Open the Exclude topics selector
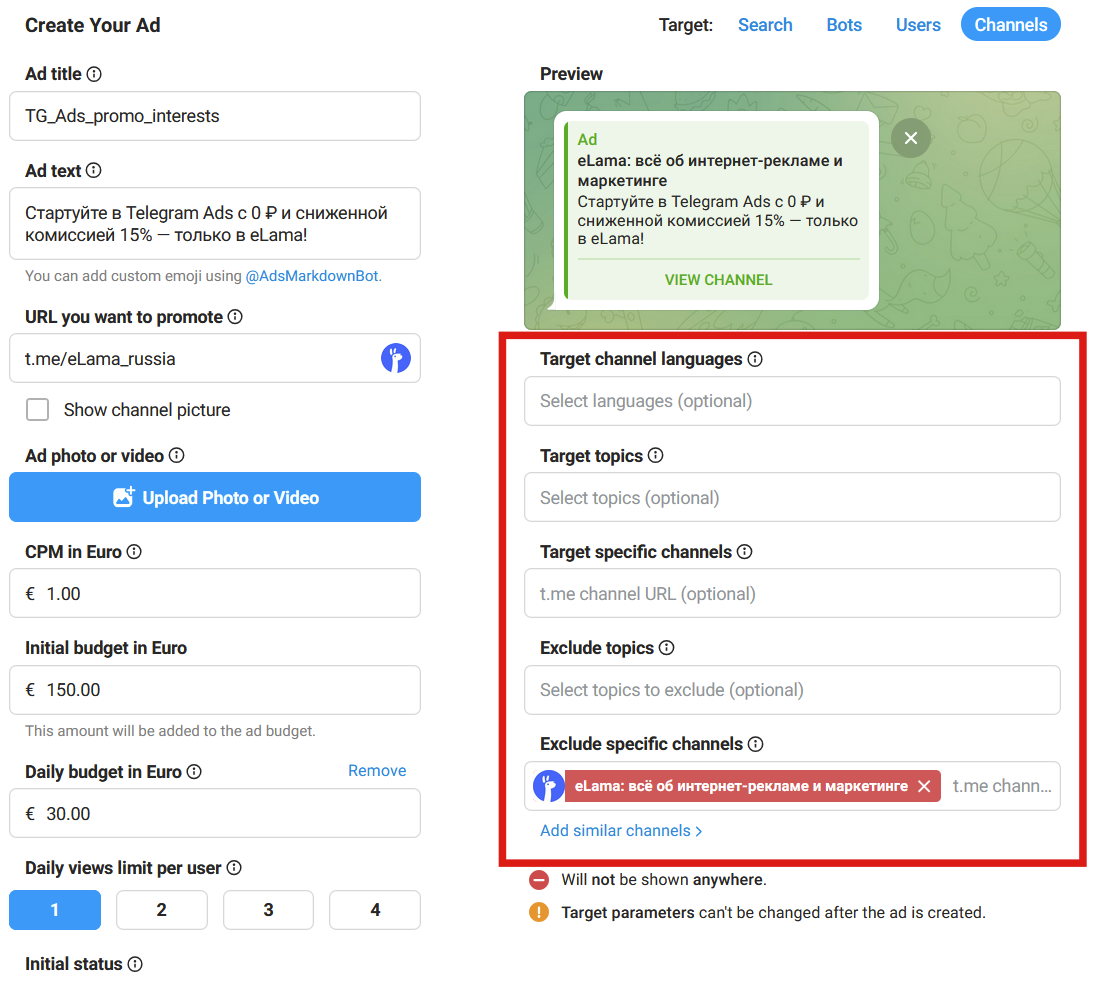Viewport: 1099px width, 981px height. pyautogui.click(x=792, y=690)
